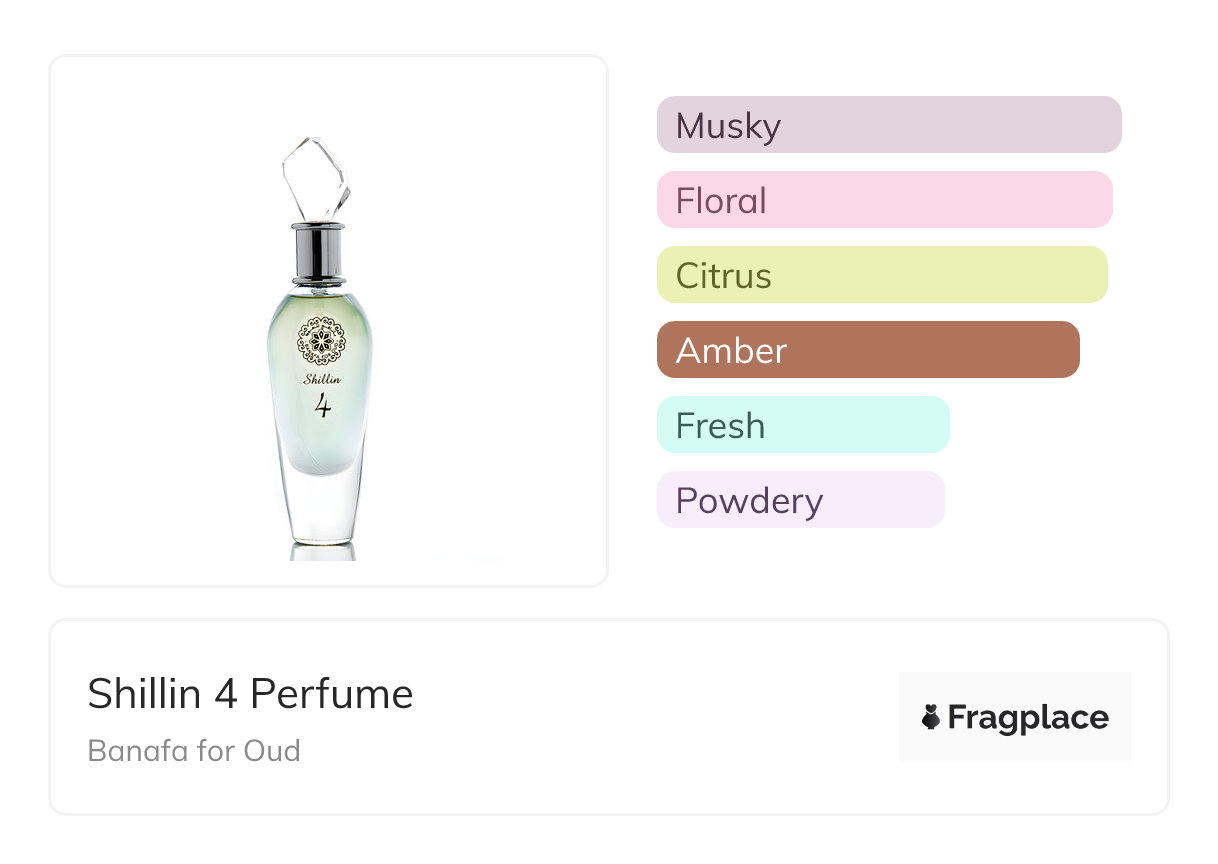Image resolution: width=1218 pixels, height=864 pixels.
Task: Pick the brown Amber accord bar
Action: point(867,350)
